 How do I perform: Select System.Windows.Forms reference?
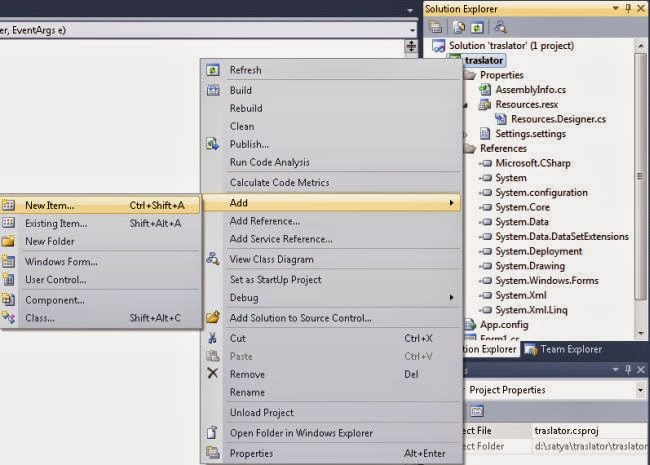coord(547,281)
